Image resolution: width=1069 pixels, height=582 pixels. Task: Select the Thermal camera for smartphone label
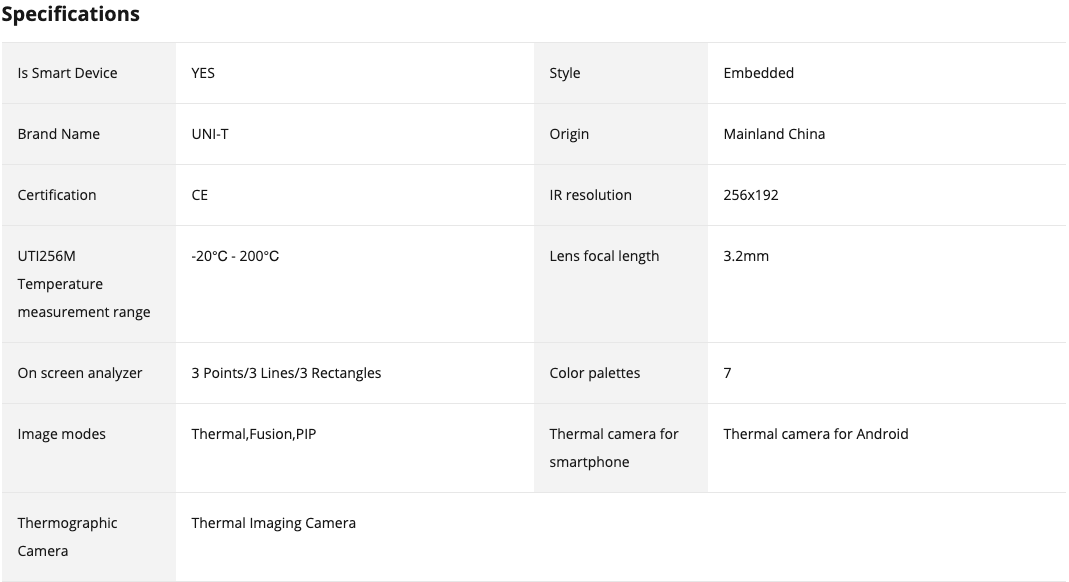(614, 448)
